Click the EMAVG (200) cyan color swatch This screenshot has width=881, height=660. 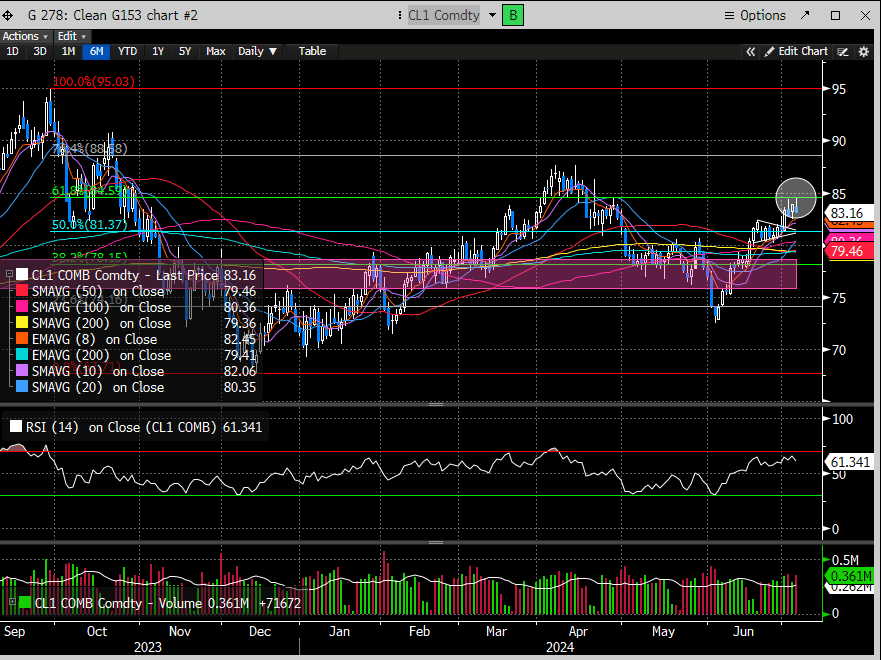22,355
